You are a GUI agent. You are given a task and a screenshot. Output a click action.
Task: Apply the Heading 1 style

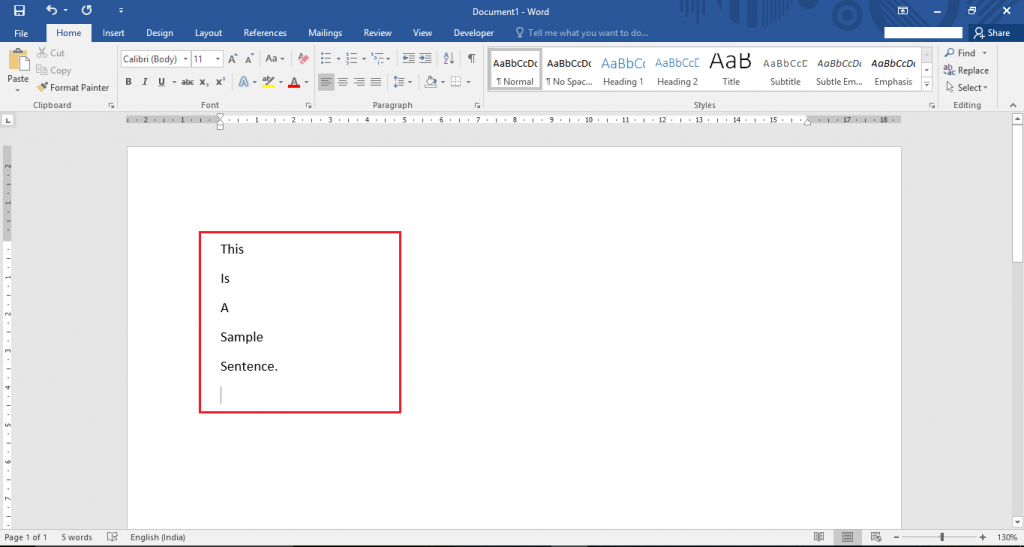coord(623,69)
